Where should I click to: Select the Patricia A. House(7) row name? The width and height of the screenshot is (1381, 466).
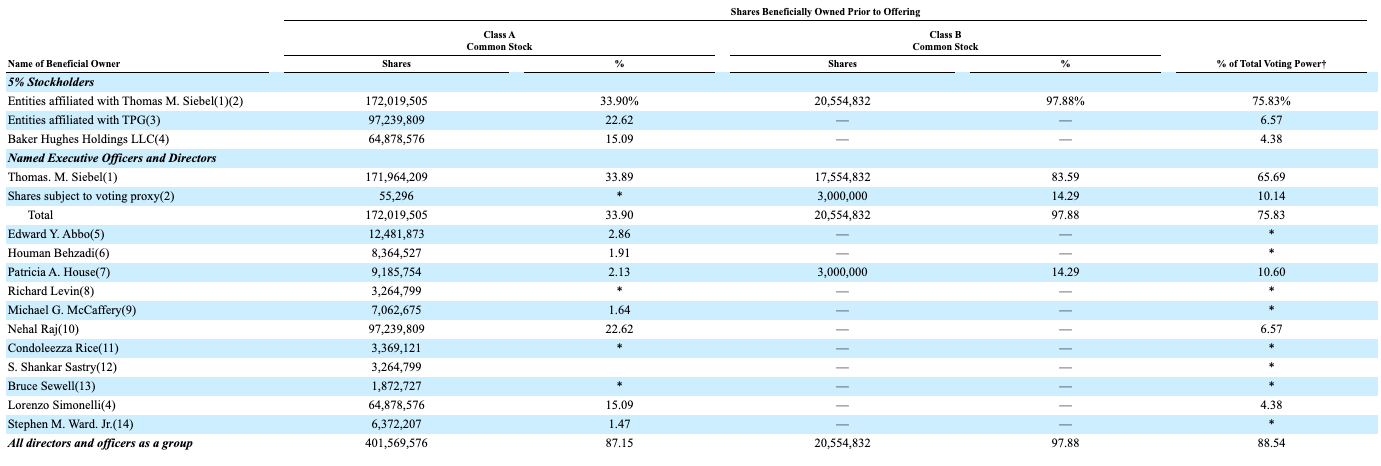click(59, 272)
